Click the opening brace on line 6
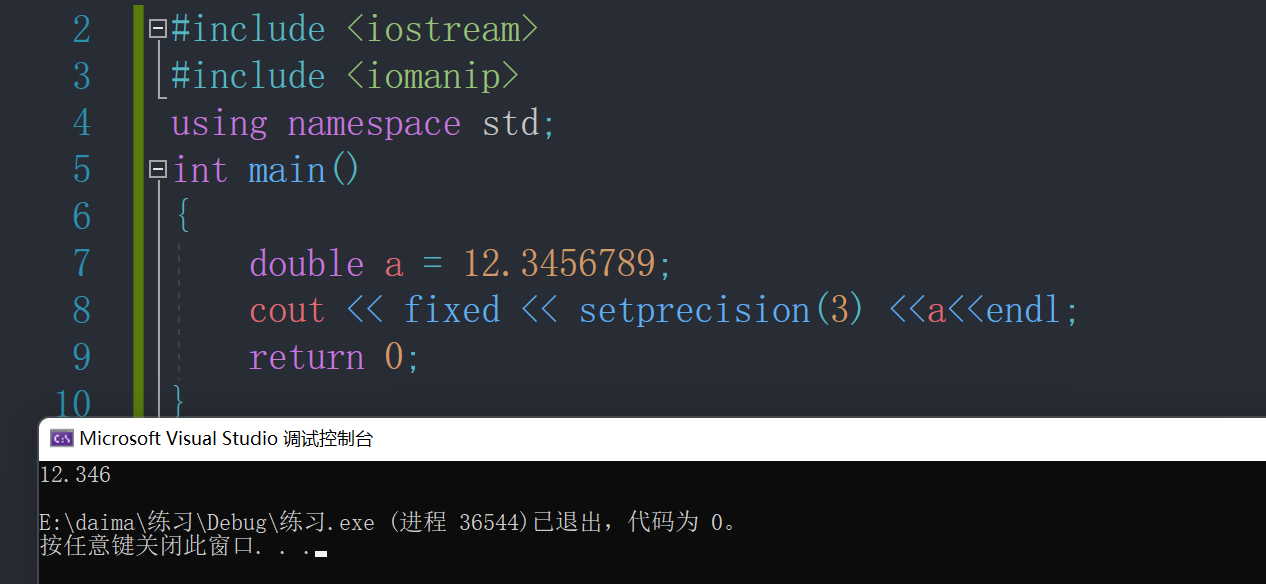This screenshot has height=584, width=1266. (183, 214)
